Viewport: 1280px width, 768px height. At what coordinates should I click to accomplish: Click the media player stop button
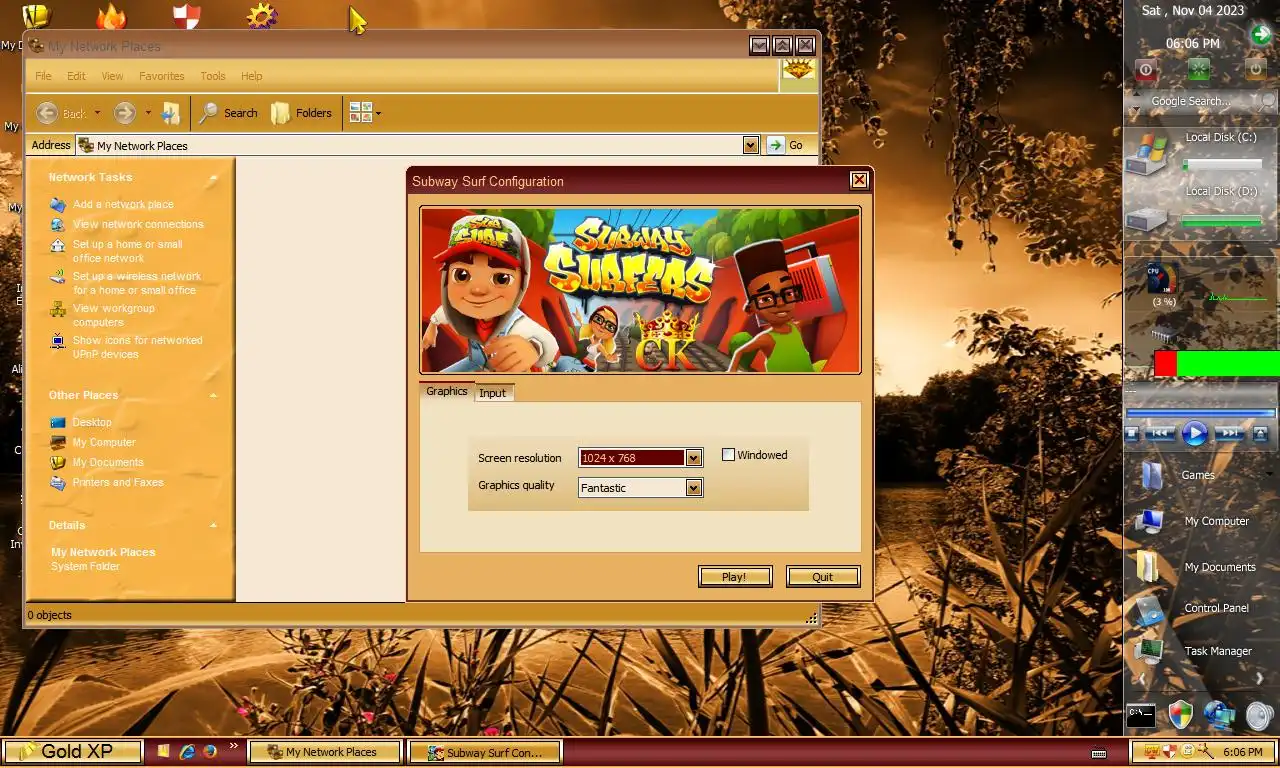pos(1133,434)
